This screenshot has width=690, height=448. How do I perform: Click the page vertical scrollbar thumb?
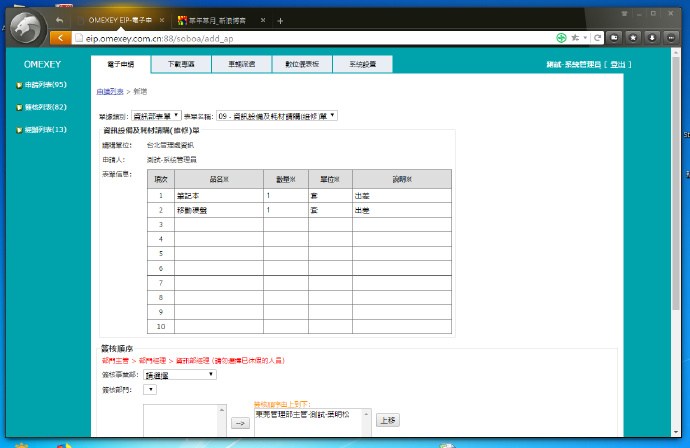[x=676, y=183]
